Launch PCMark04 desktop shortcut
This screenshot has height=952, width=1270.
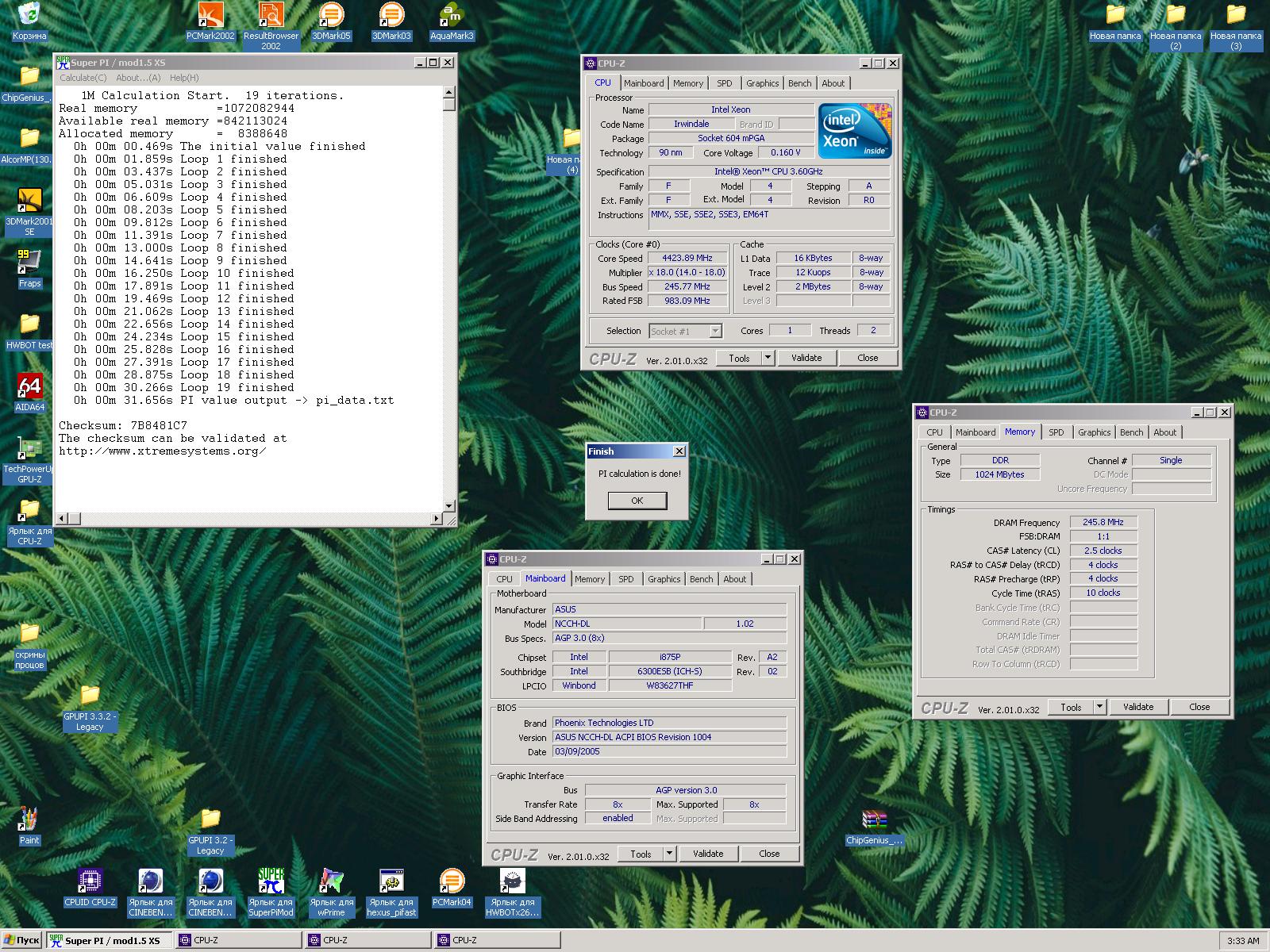point(452,888)
